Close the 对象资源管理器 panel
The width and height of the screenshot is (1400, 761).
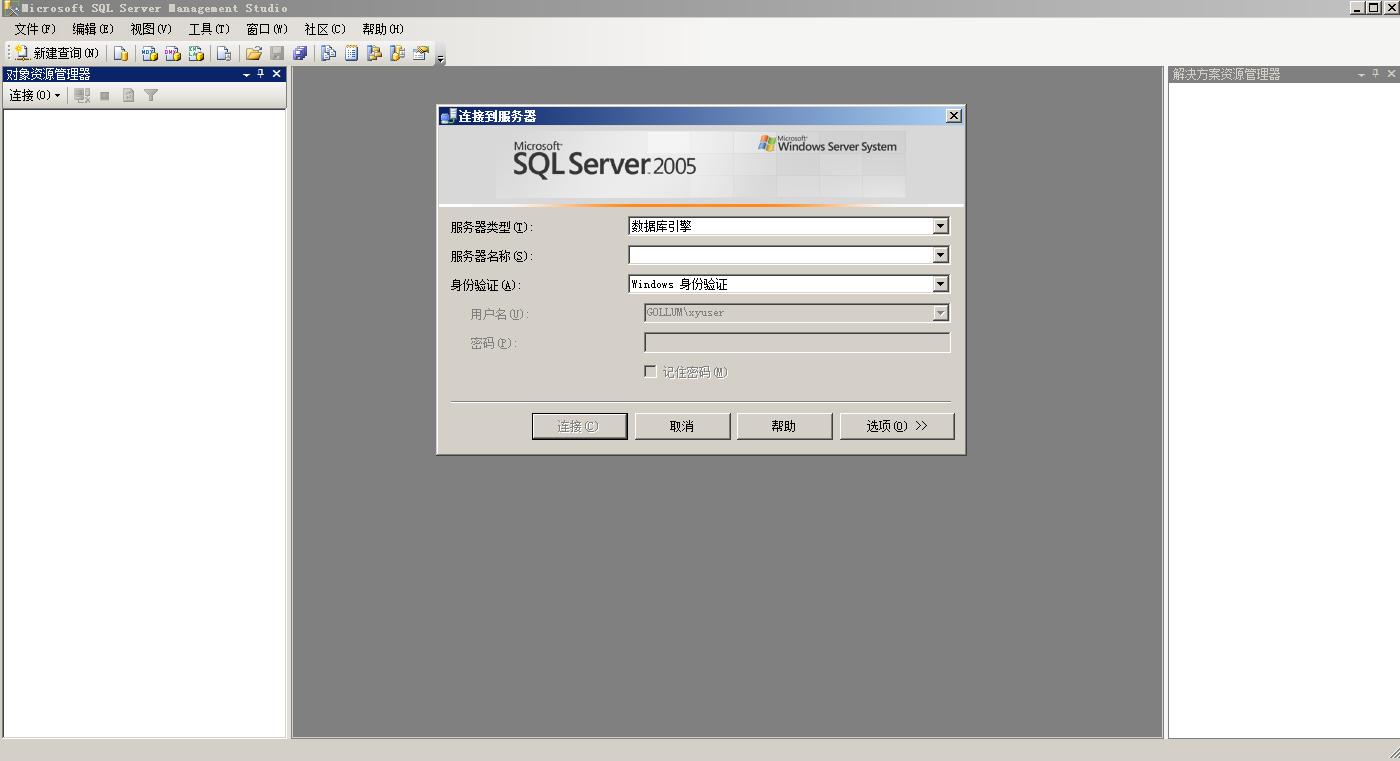(x=277, y=74)
